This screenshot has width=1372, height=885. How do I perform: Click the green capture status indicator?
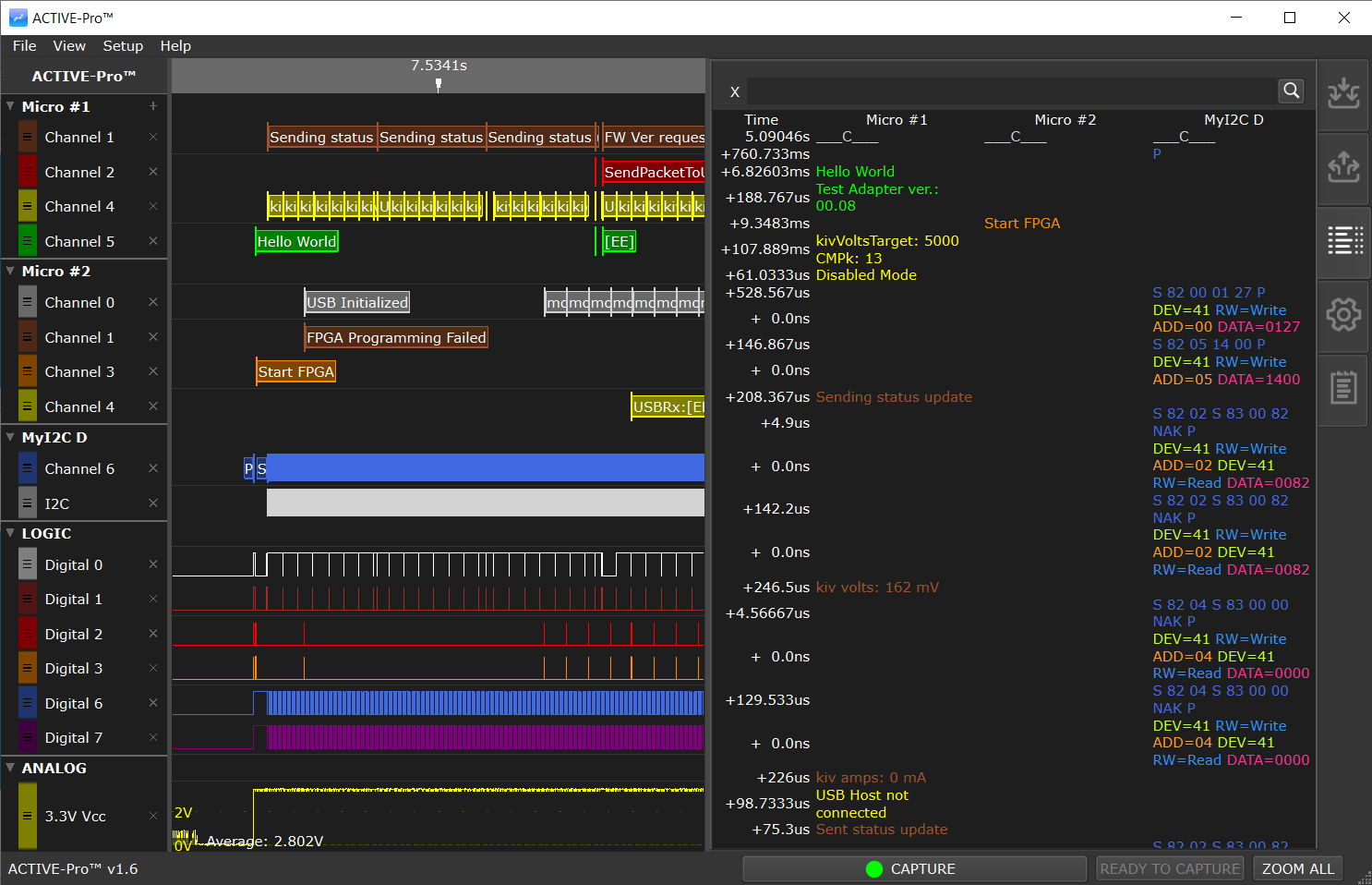[x=873, y=868]
